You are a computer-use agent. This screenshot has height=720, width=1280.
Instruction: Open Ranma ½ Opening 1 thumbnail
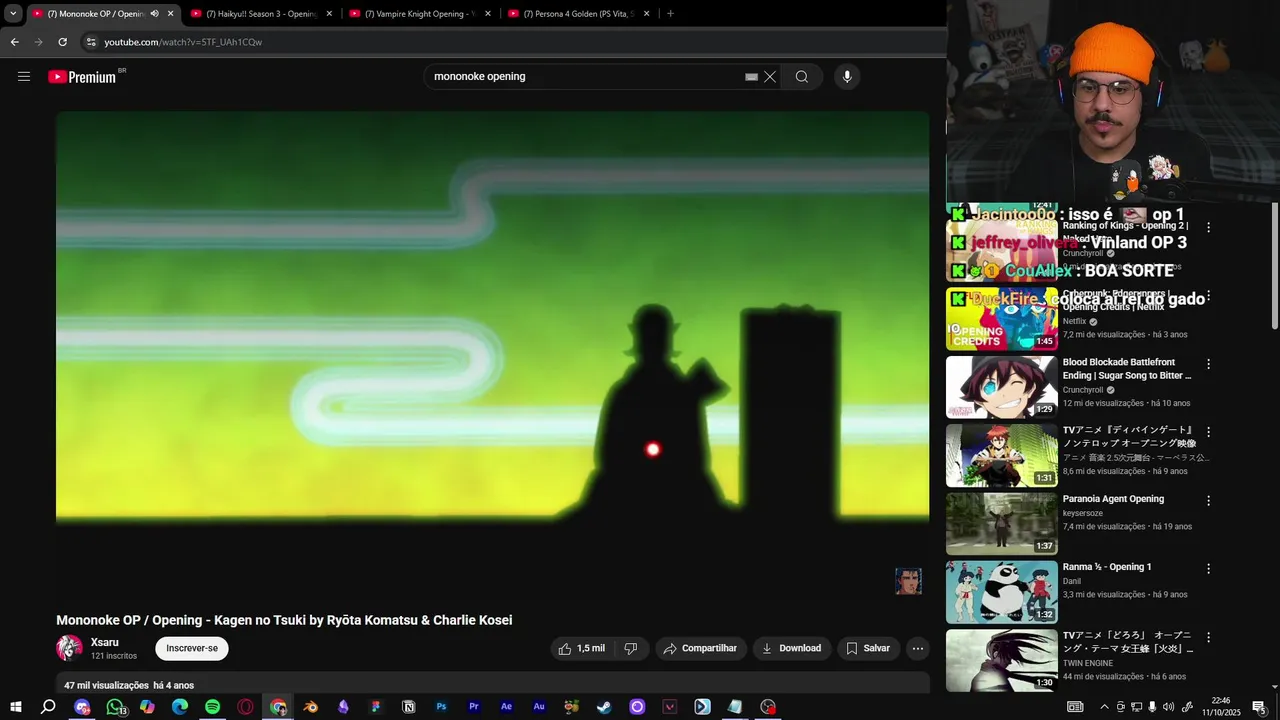(x=1002, y=592)
